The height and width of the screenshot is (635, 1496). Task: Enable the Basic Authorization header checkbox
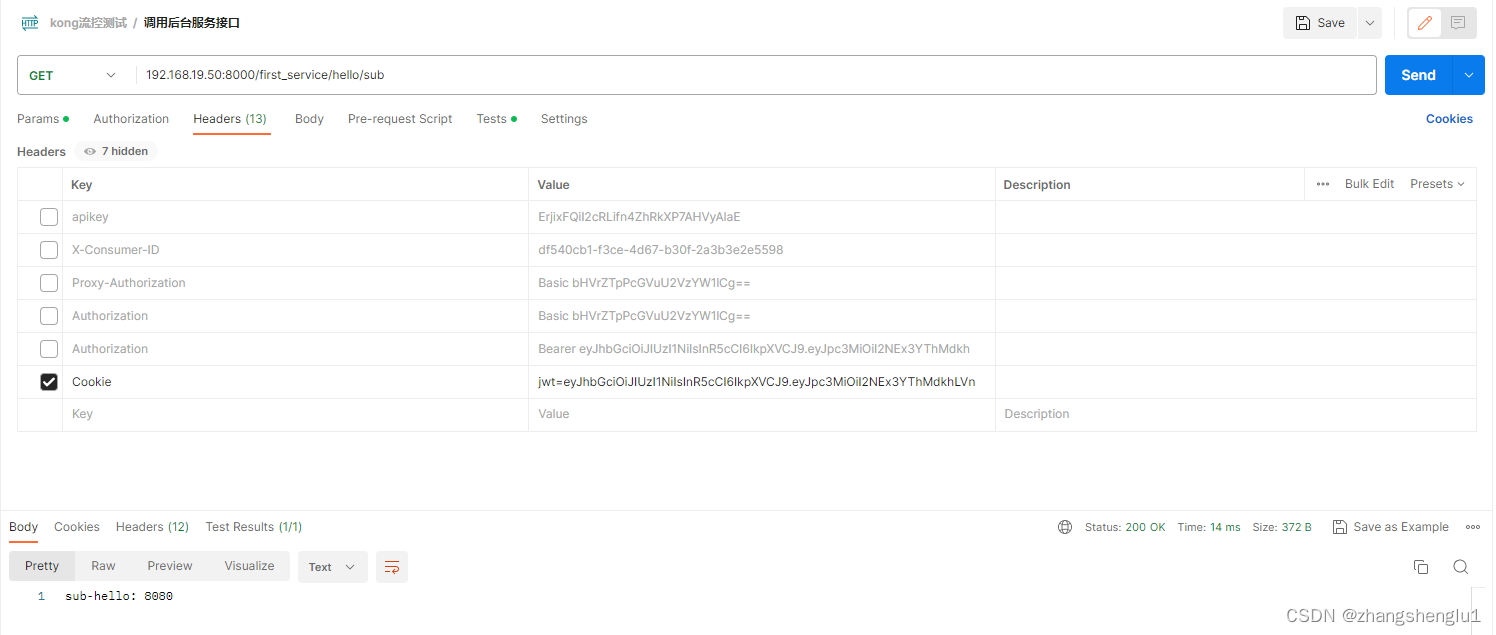[x=49, y=316]
